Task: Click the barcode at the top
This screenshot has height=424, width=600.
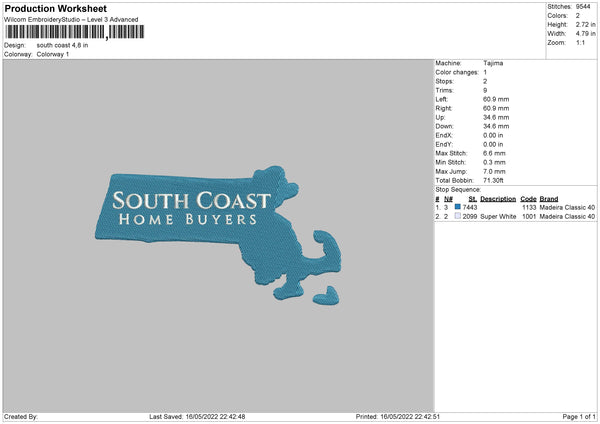Action: (x=75, y=32)
